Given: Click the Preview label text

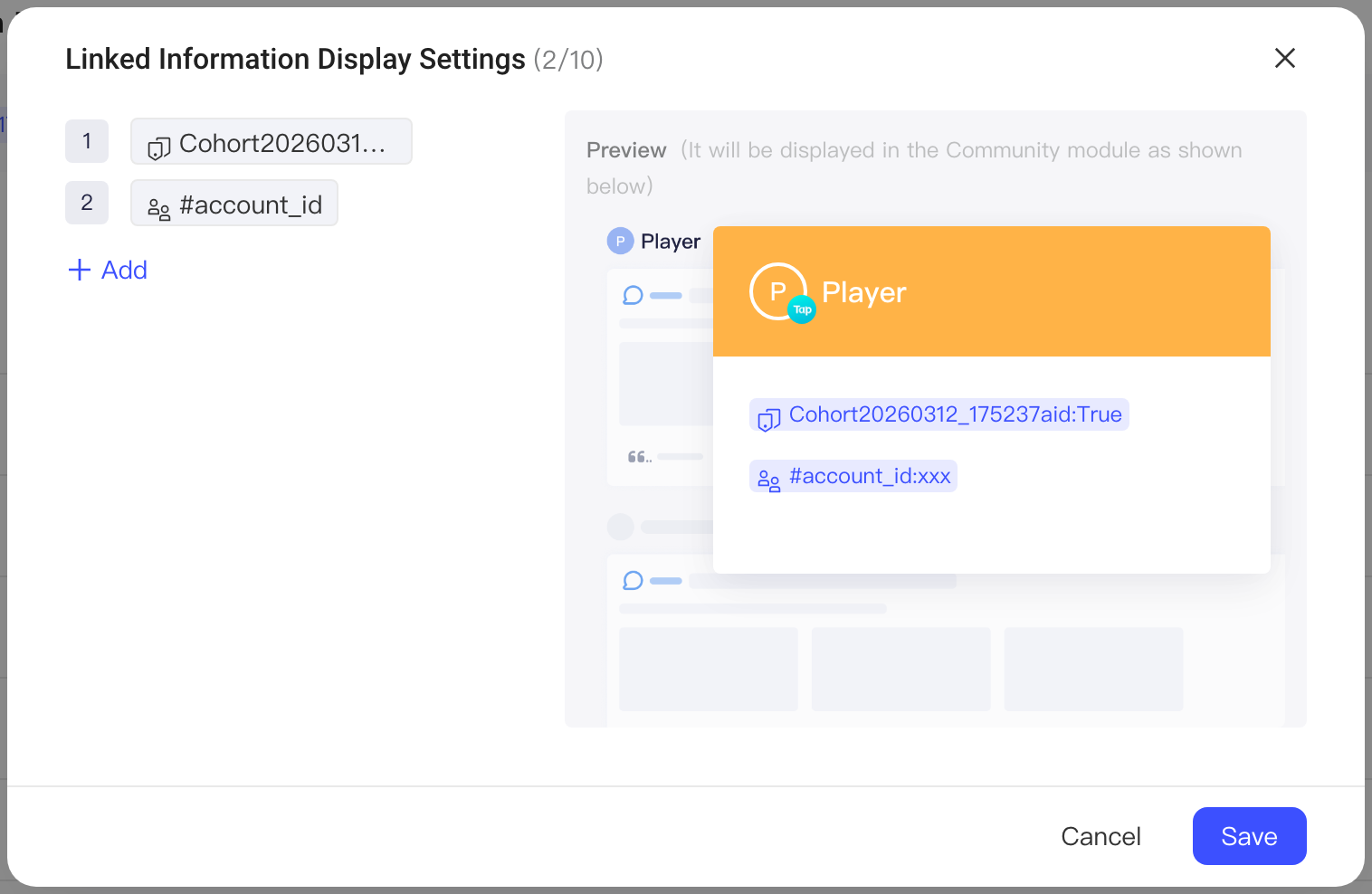Looking at the screenshot, I should pos(626,150).
